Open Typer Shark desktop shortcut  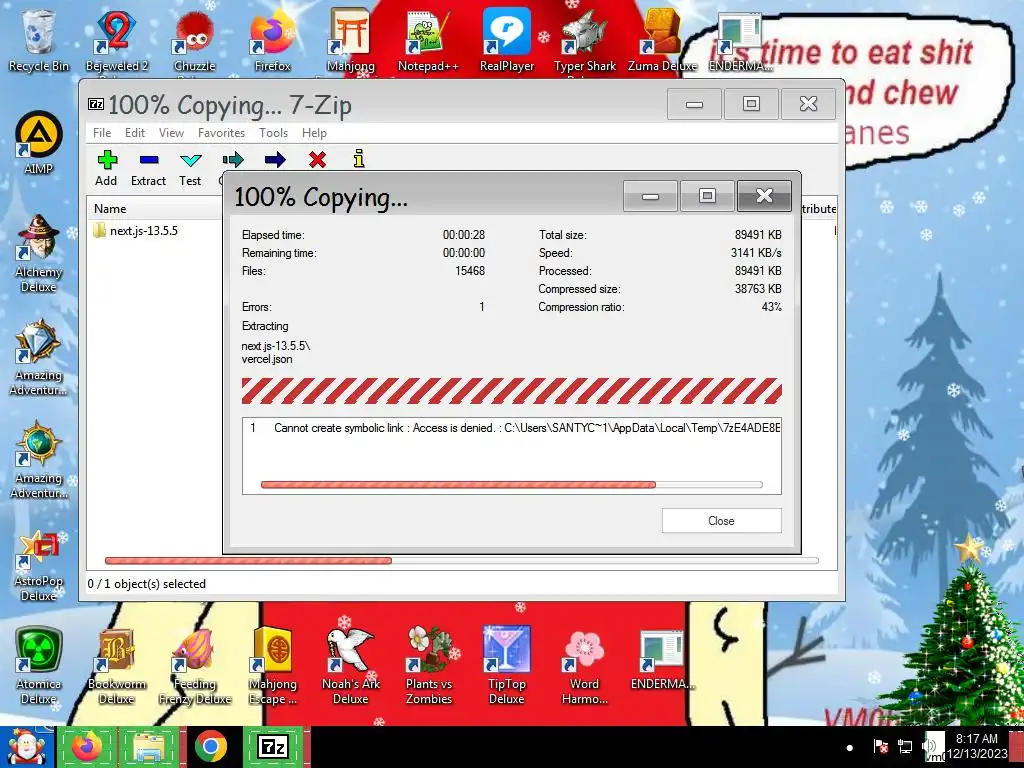(x=584, y=41)
